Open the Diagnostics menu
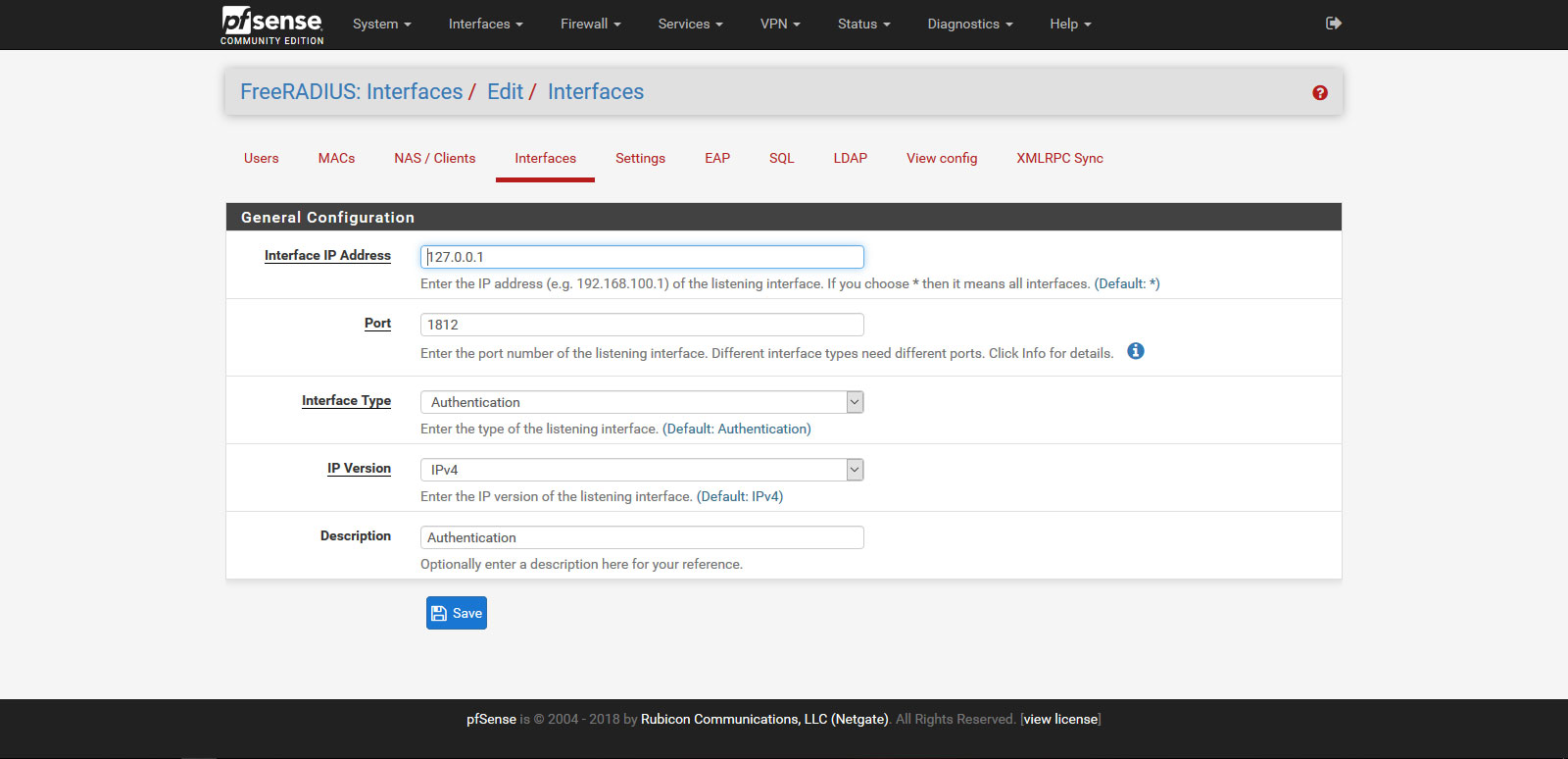 [x=970, y=24]
